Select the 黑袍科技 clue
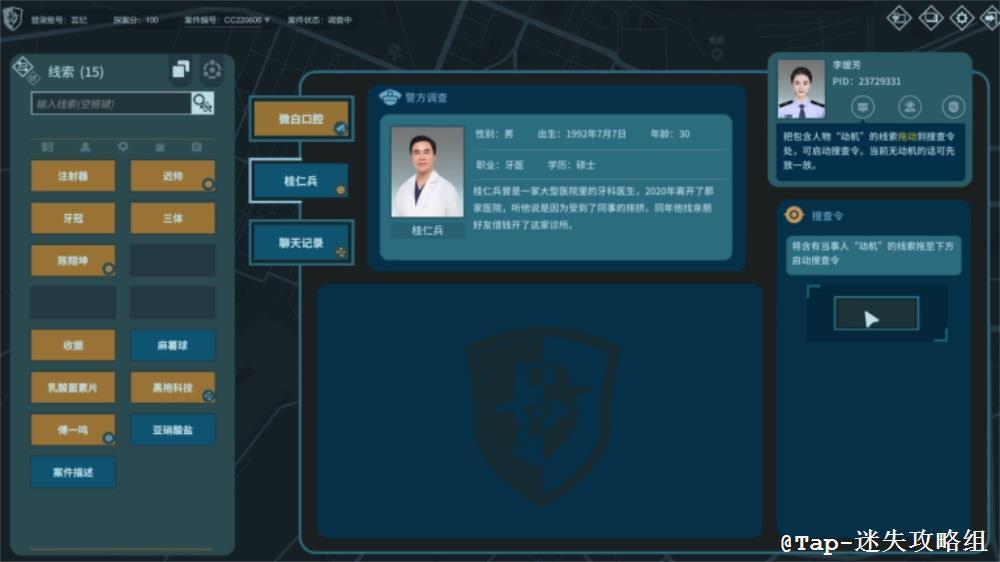1000x562 pixels. point(172,387)
